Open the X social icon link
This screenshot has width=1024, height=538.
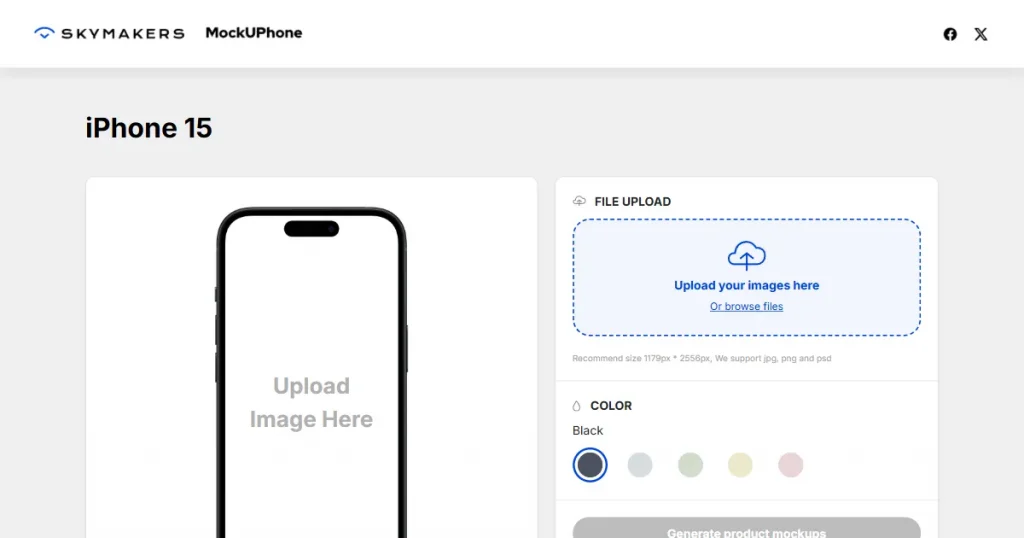click(981, 34)
